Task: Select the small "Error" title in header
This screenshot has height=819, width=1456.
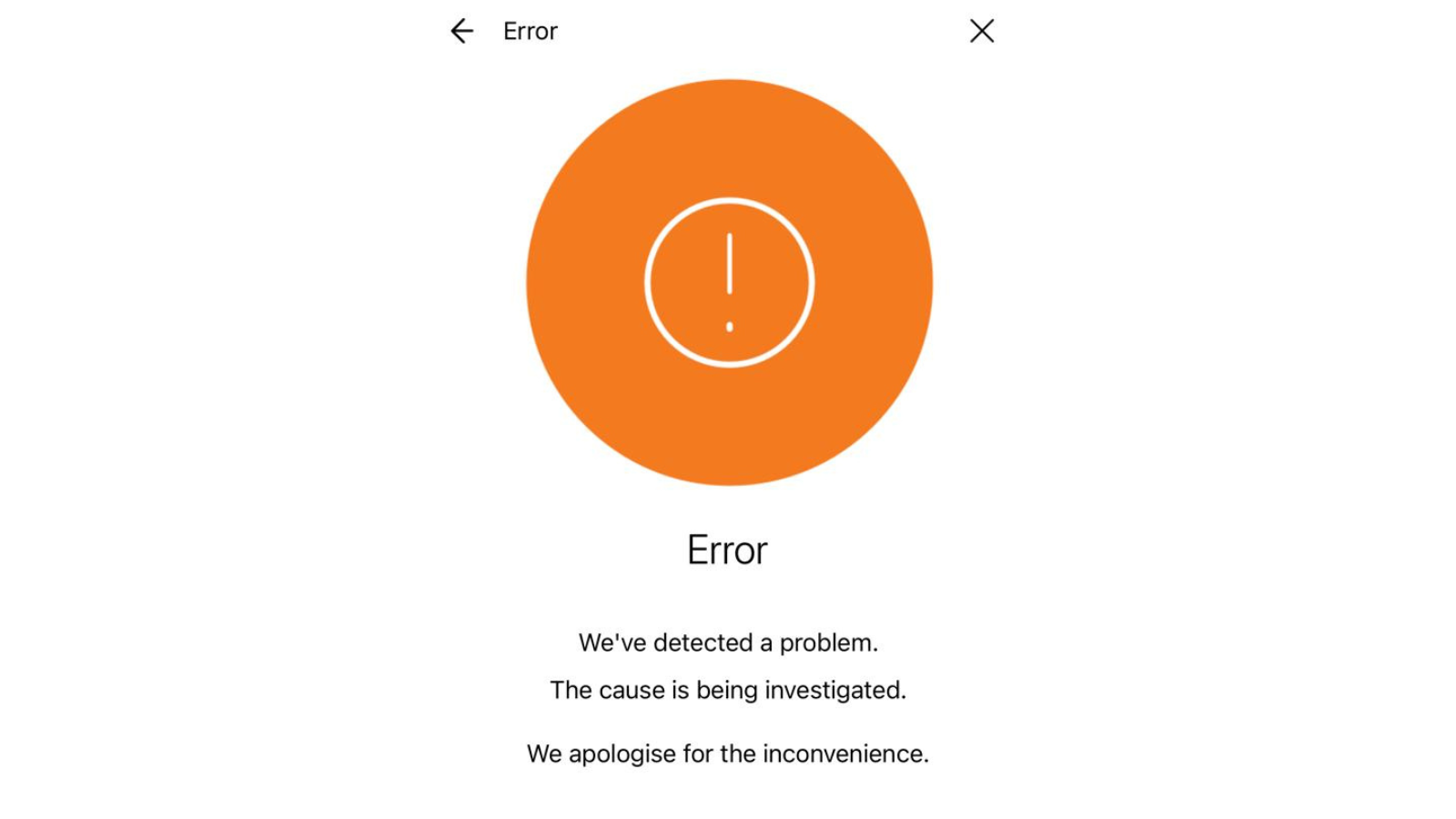Action: tap(531, 31)
